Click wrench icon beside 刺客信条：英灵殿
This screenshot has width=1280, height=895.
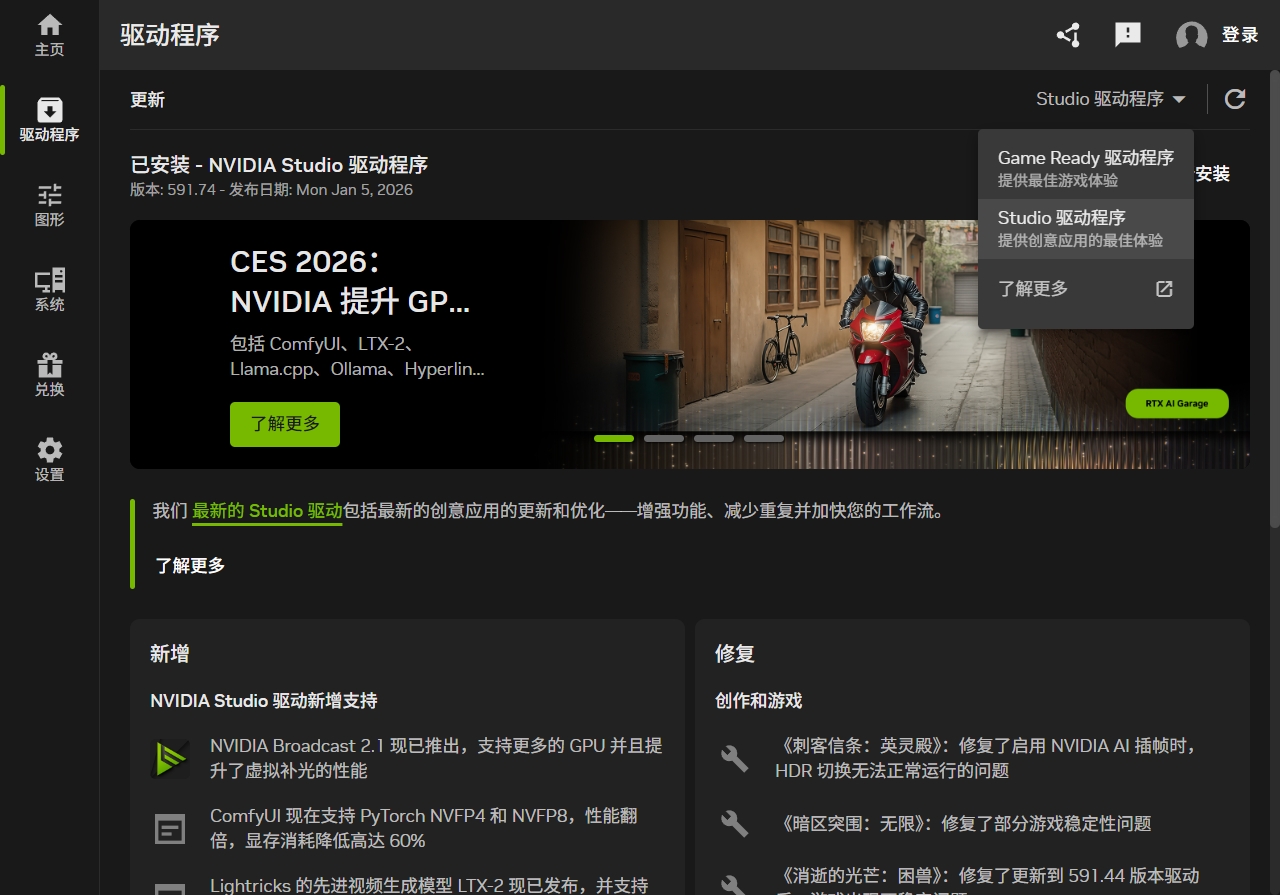[x=735, y=759]
